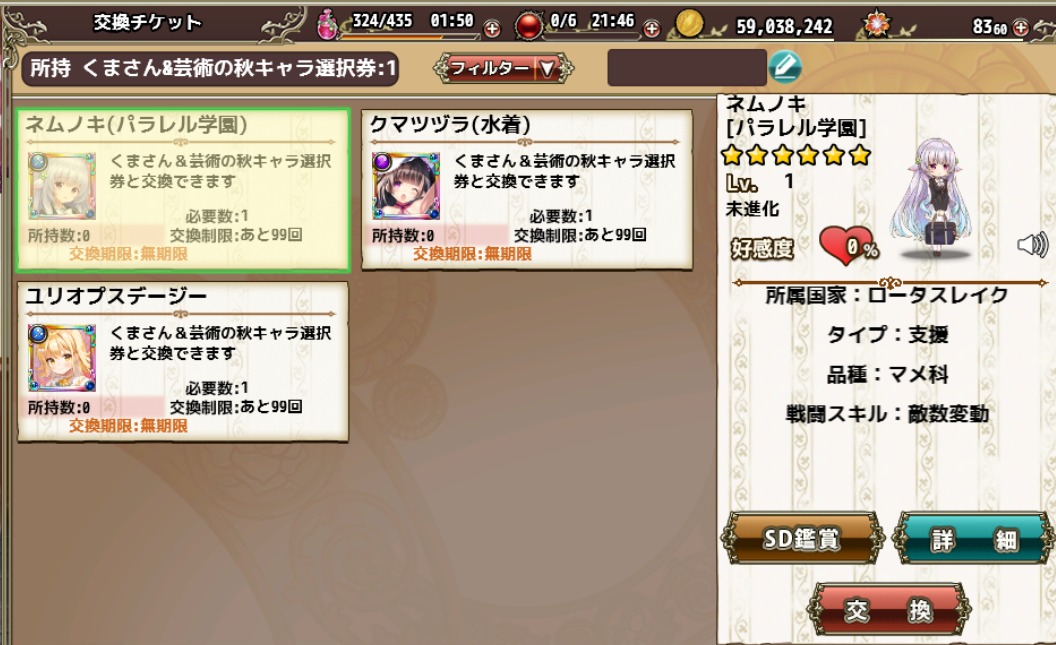Screen dimensions: 1056x645
Task: Click クマツヅラ character portrait thumbnail
Action: tap(406, 186)
